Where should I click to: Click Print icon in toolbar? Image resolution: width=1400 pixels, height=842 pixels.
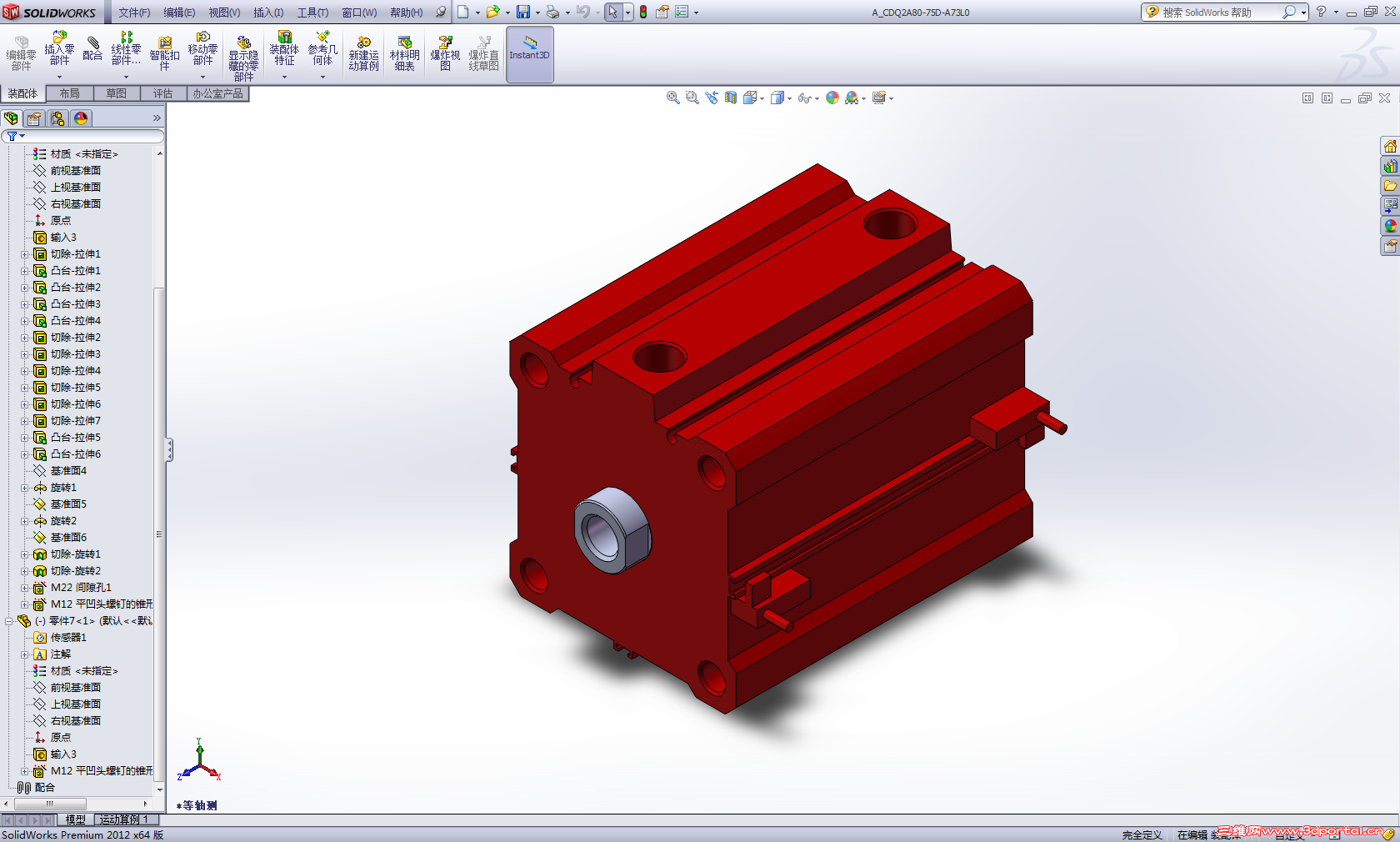tap(552, 12)
